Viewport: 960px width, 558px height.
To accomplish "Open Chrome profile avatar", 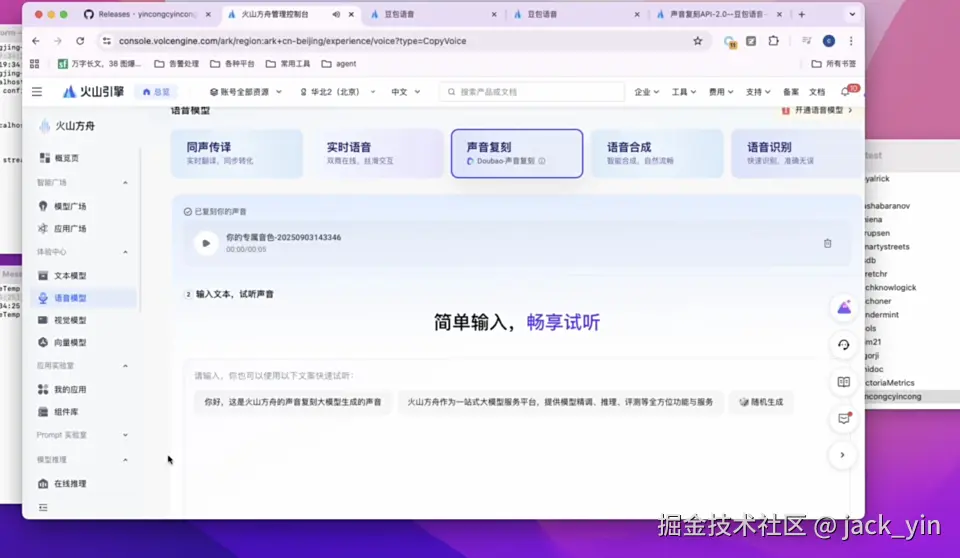I will tap(828, 41).
